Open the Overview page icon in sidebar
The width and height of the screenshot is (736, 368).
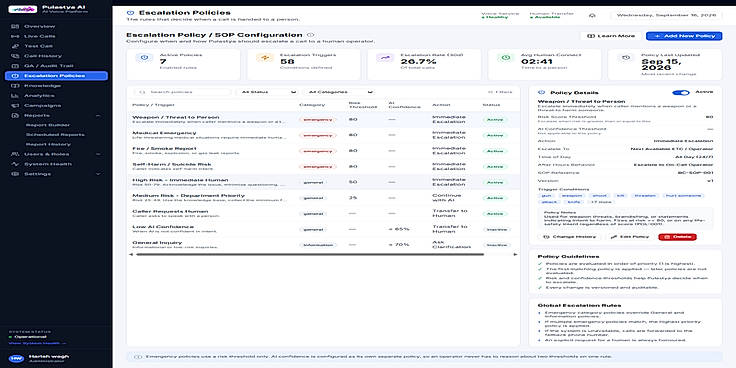(15, 26)
